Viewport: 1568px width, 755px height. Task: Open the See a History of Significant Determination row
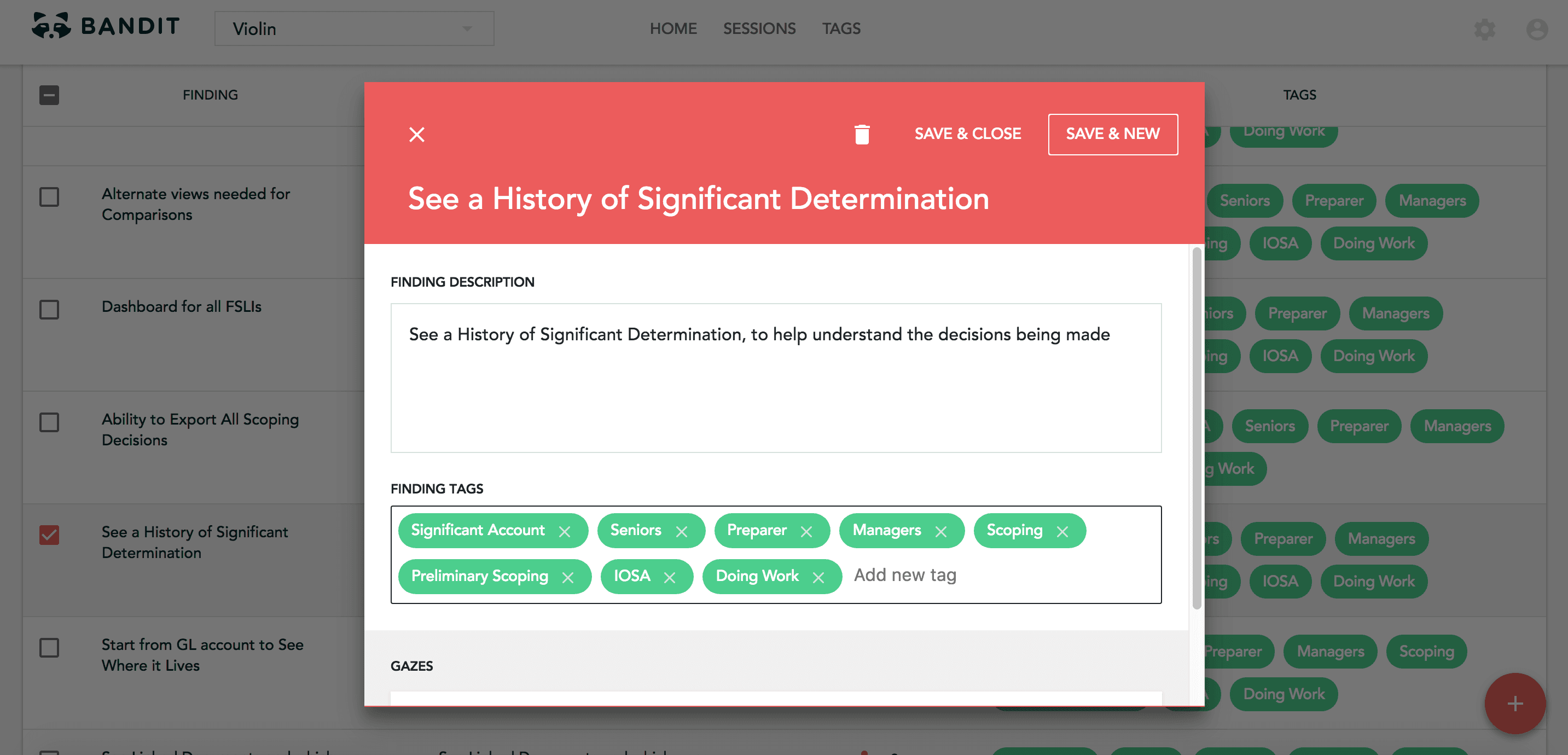click(x=195, y=542)
